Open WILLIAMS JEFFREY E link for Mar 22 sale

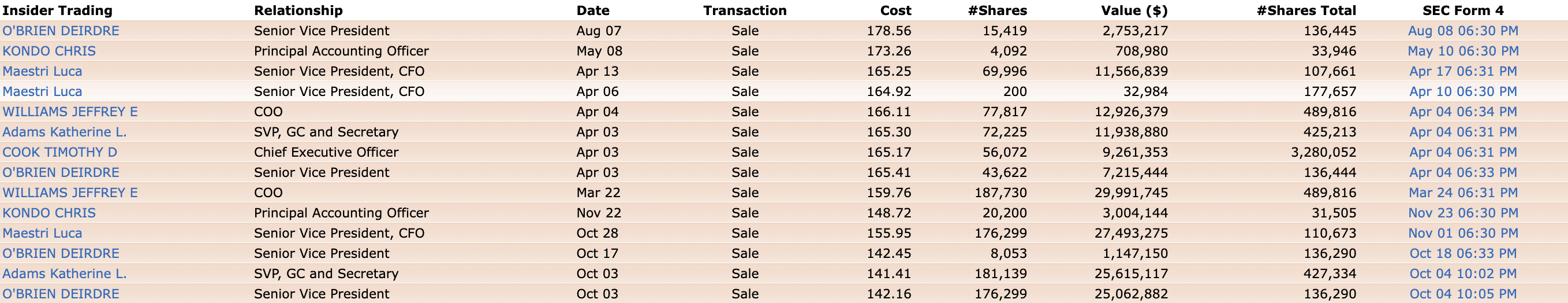click(70, 193)
